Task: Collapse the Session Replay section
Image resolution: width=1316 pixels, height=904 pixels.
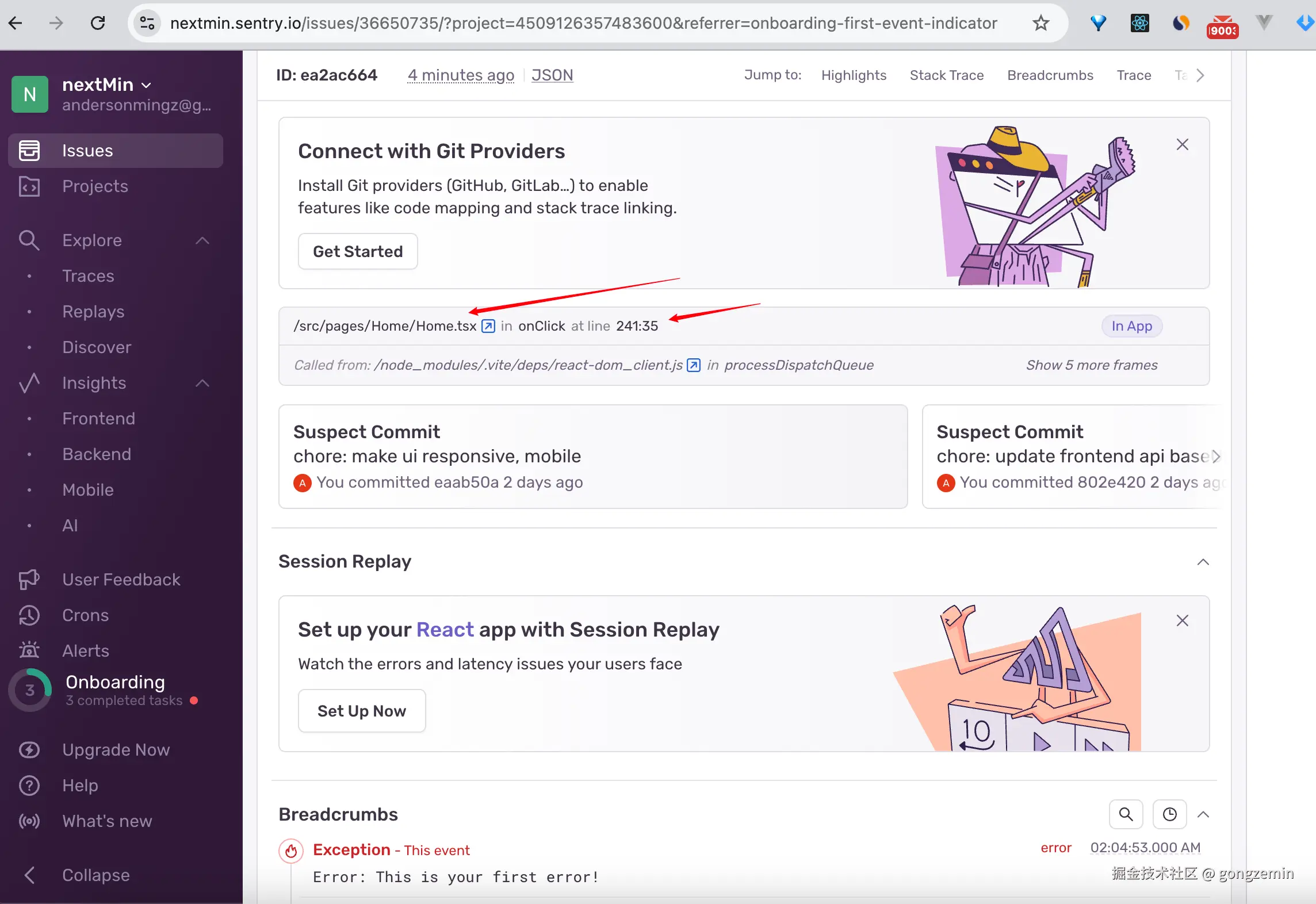Action: tap(1203, 562)
